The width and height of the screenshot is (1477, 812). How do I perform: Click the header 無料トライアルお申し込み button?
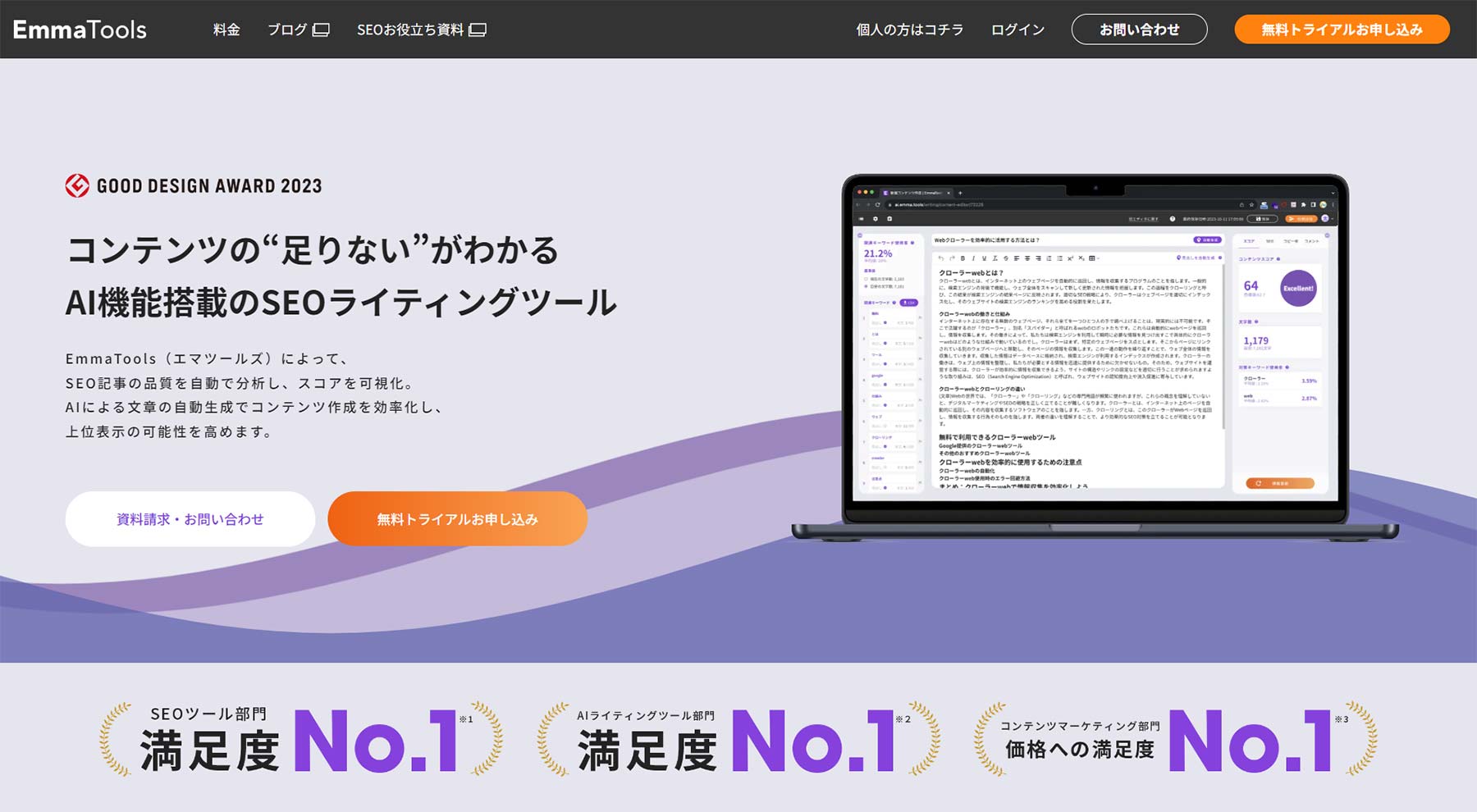tap(1342, 30)
